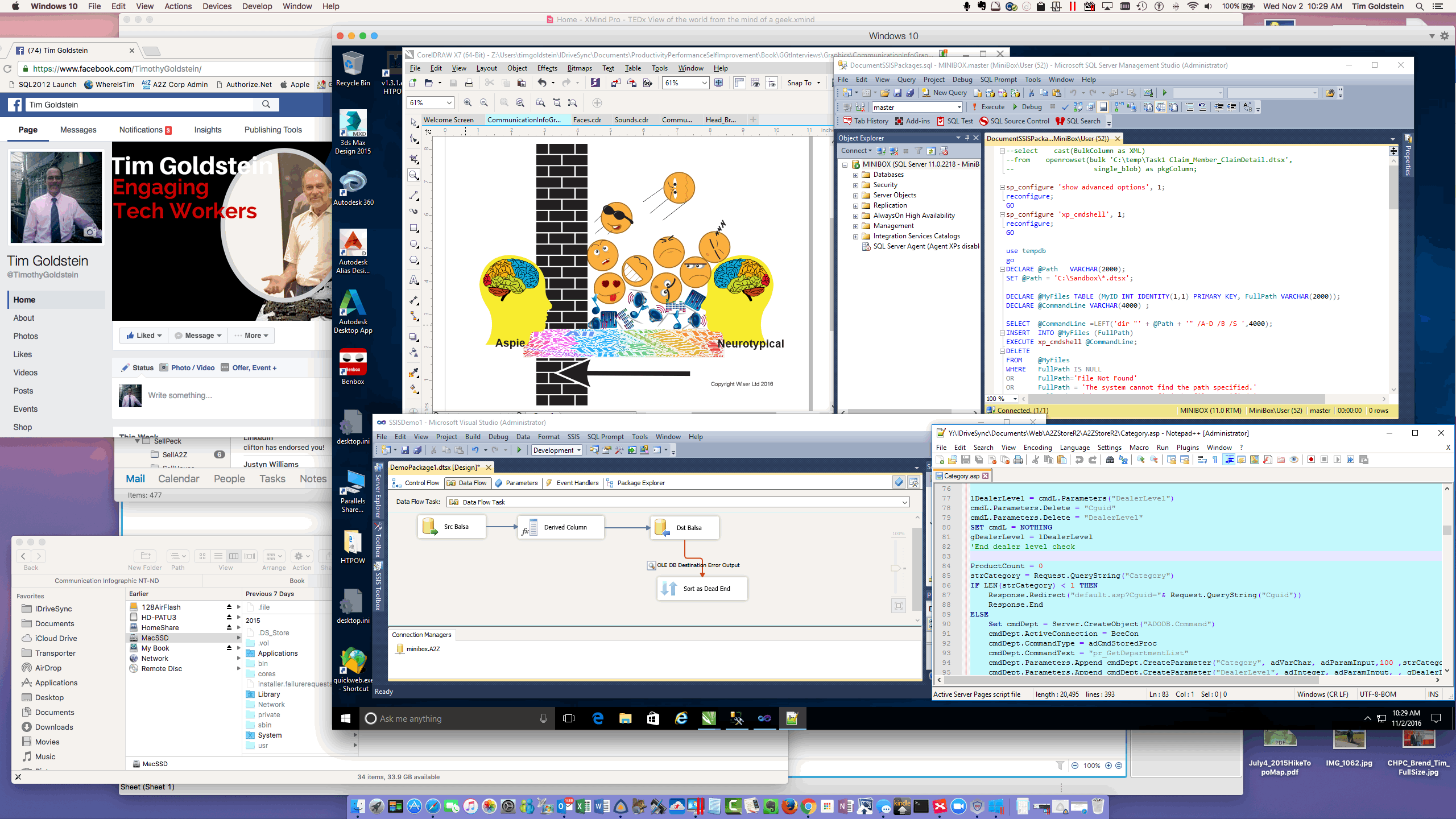The width and height of the screenshot is (1456, 819).
Task: Open CorelDRAW Bitmaps menu
Action: coord(580,68)
